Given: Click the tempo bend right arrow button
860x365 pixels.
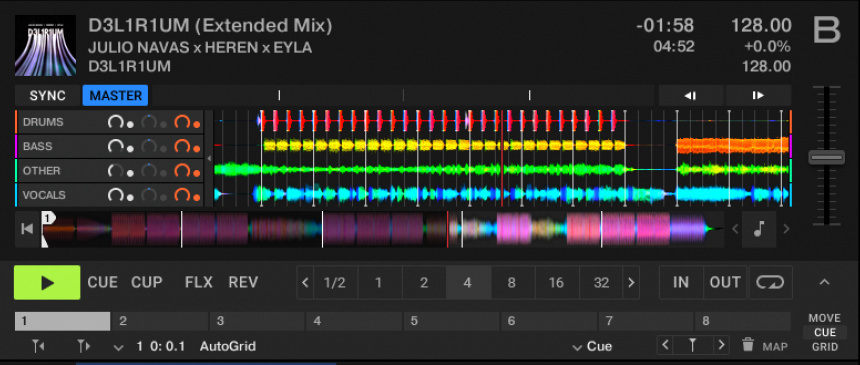Looking at the screenshot, I should pos(759,96).
